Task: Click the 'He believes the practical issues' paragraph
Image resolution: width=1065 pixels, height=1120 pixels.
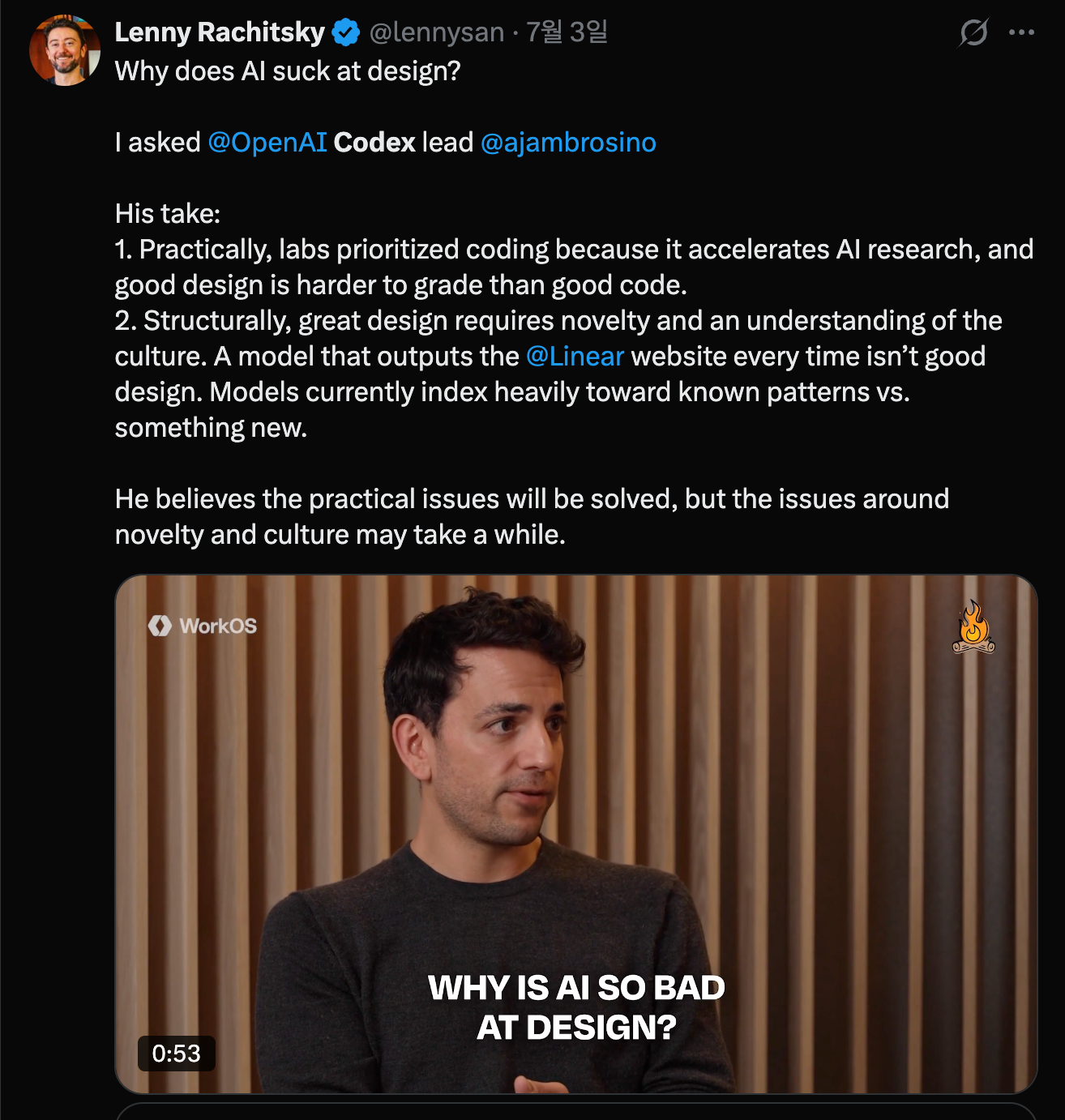Action: (532, 517)
